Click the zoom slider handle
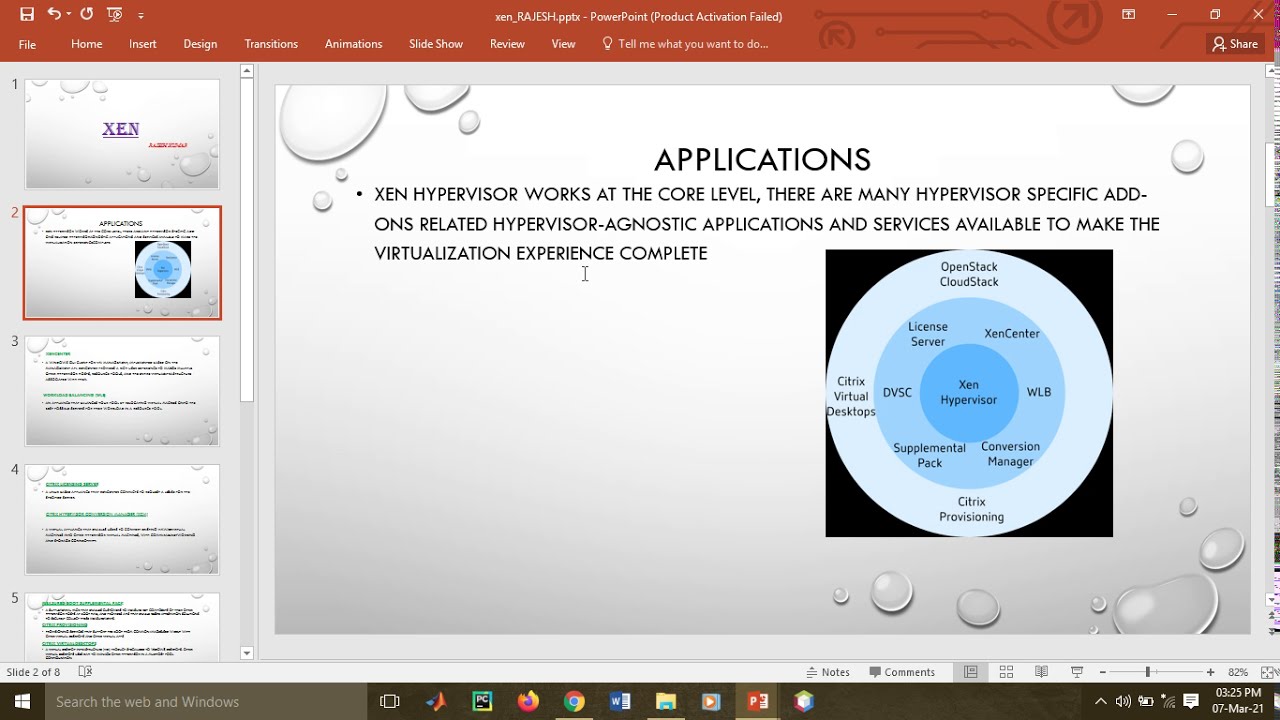The width and height of the screenshot is (1280, 720). 1148,672
